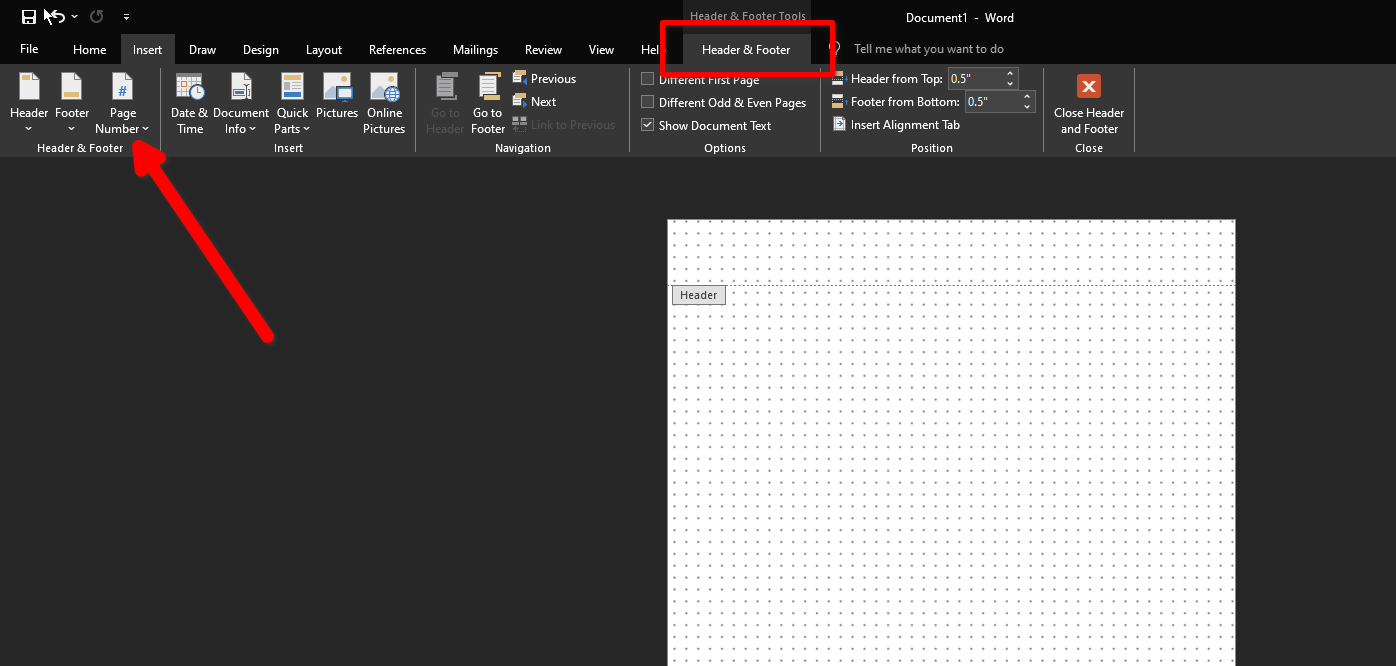Undo the last action
This screenshot has width=1396, height=666.
click(55, 17)
